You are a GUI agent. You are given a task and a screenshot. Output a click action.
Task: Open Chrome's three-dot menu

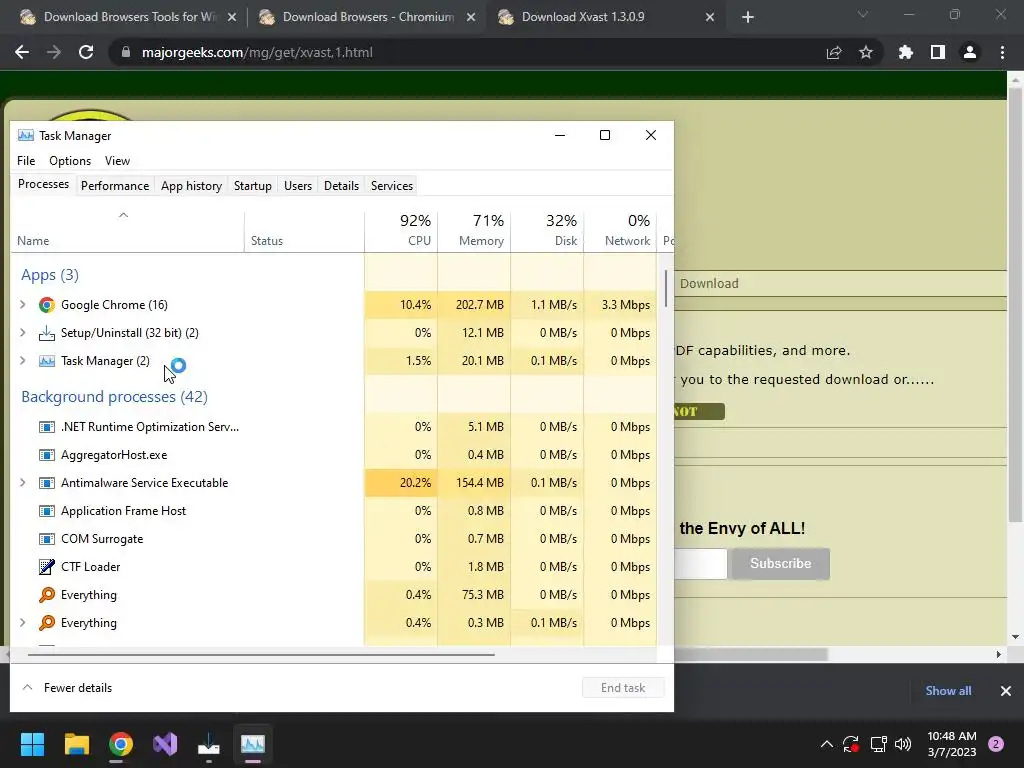pos(1002,52)
